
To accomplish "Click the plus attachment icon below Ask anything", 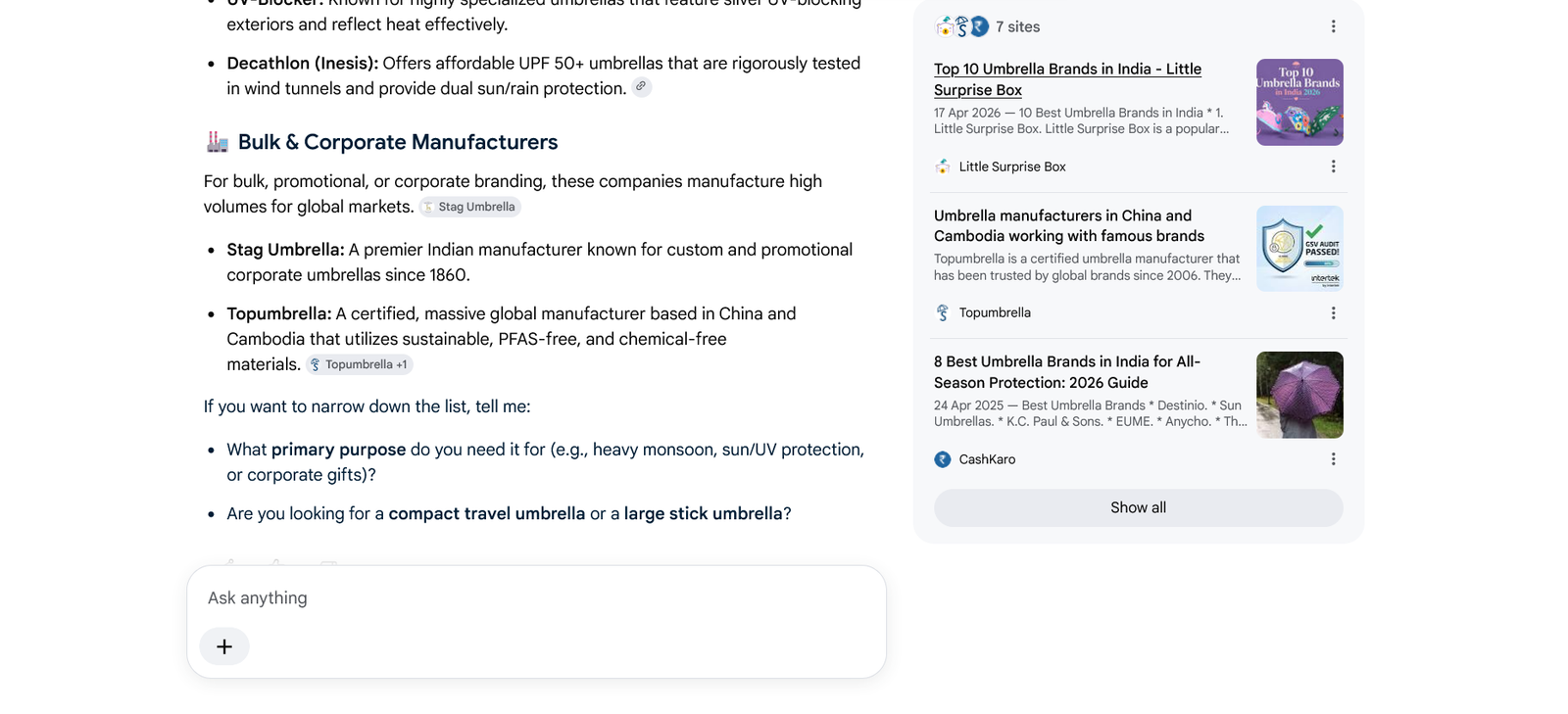I will pos(224,646).
